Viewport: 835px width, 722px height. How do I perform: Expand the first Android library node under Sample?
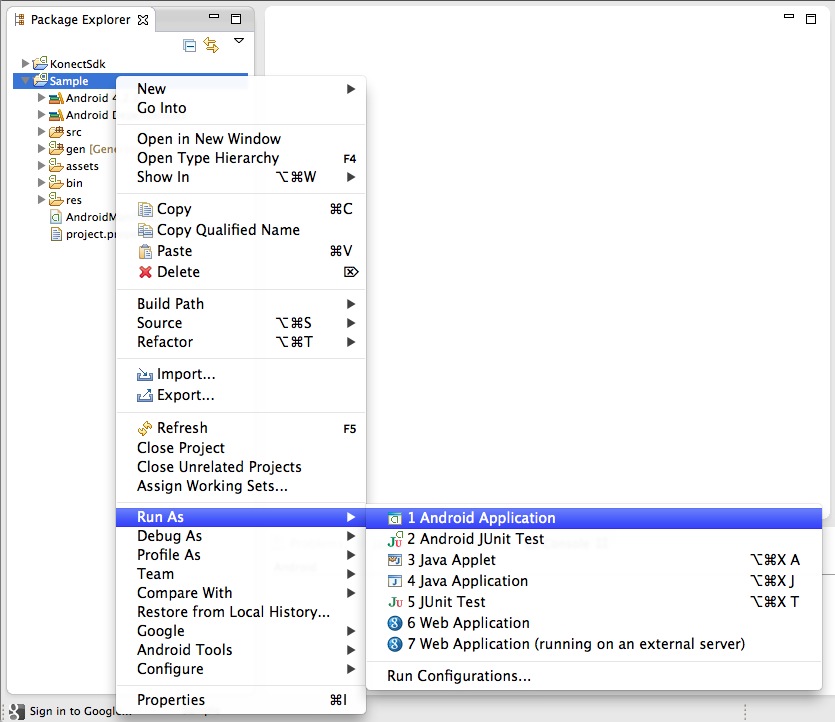(x=41, y=97)
